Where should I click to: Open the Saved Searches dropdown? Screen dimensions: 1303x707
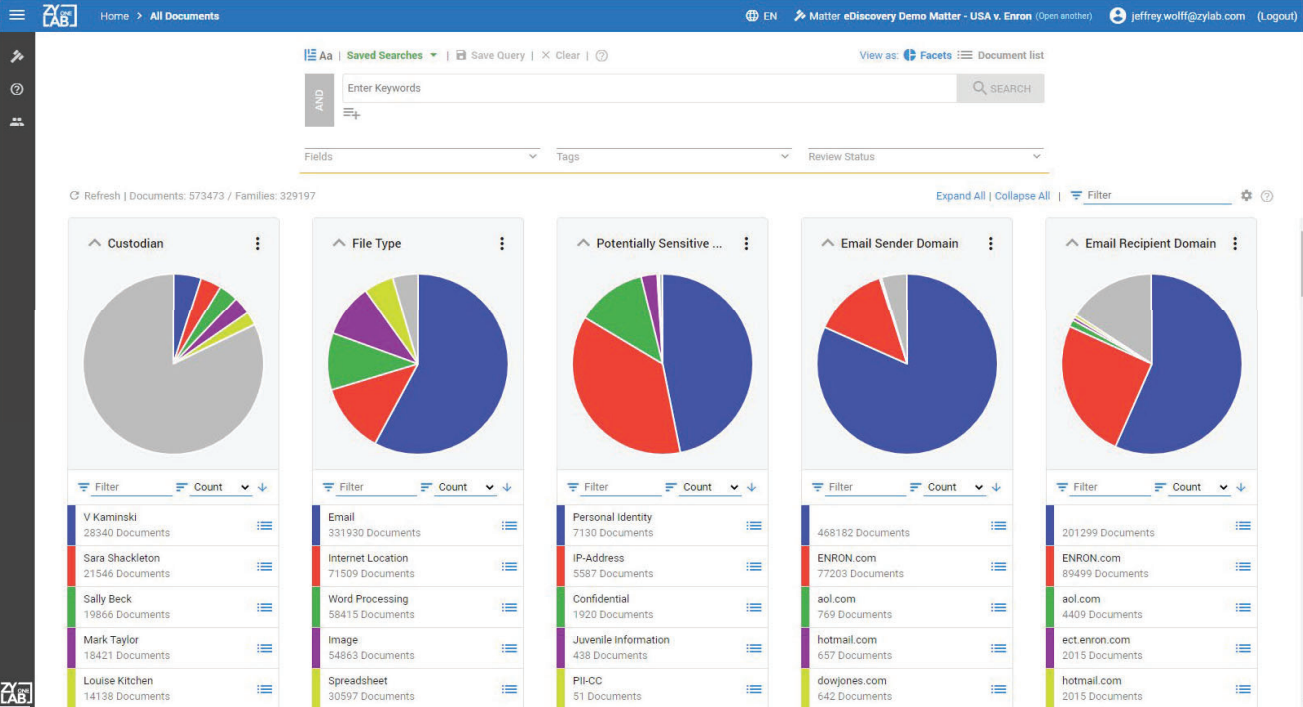pyautogui.click(x=392, y=55)
